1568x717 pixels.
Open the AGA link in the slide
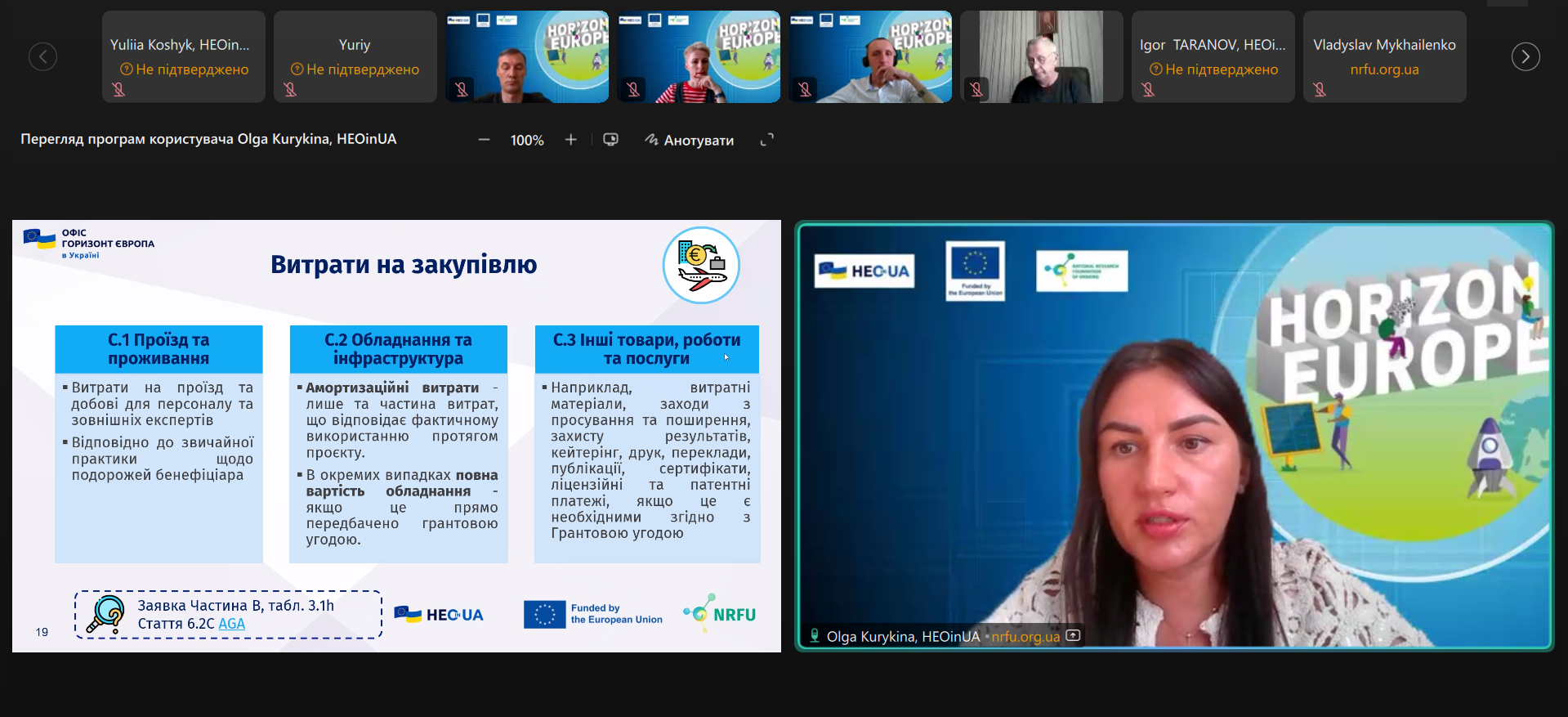point(232,624)
